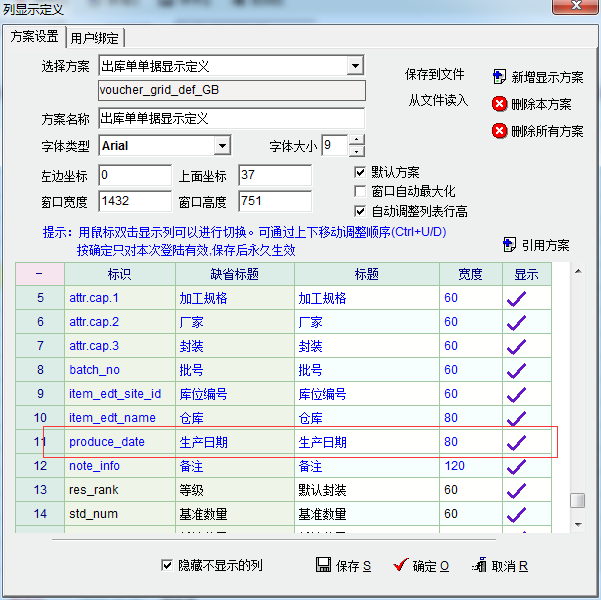Click 保存到文件 save to file

click(435, 75)
